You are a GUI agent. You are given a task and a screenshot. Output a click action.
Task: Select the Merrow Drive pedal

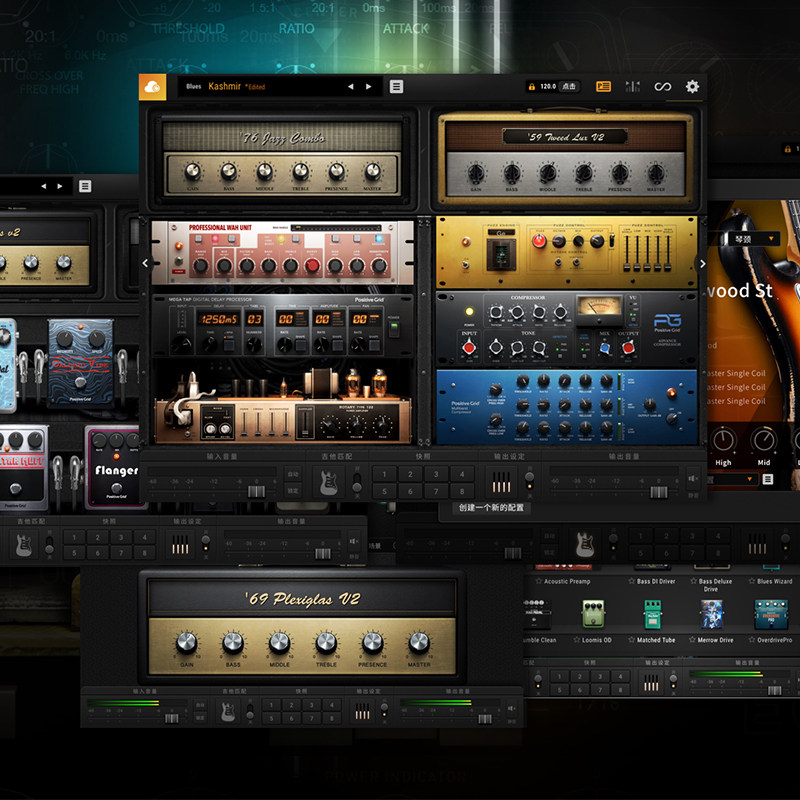pos(711,614)
